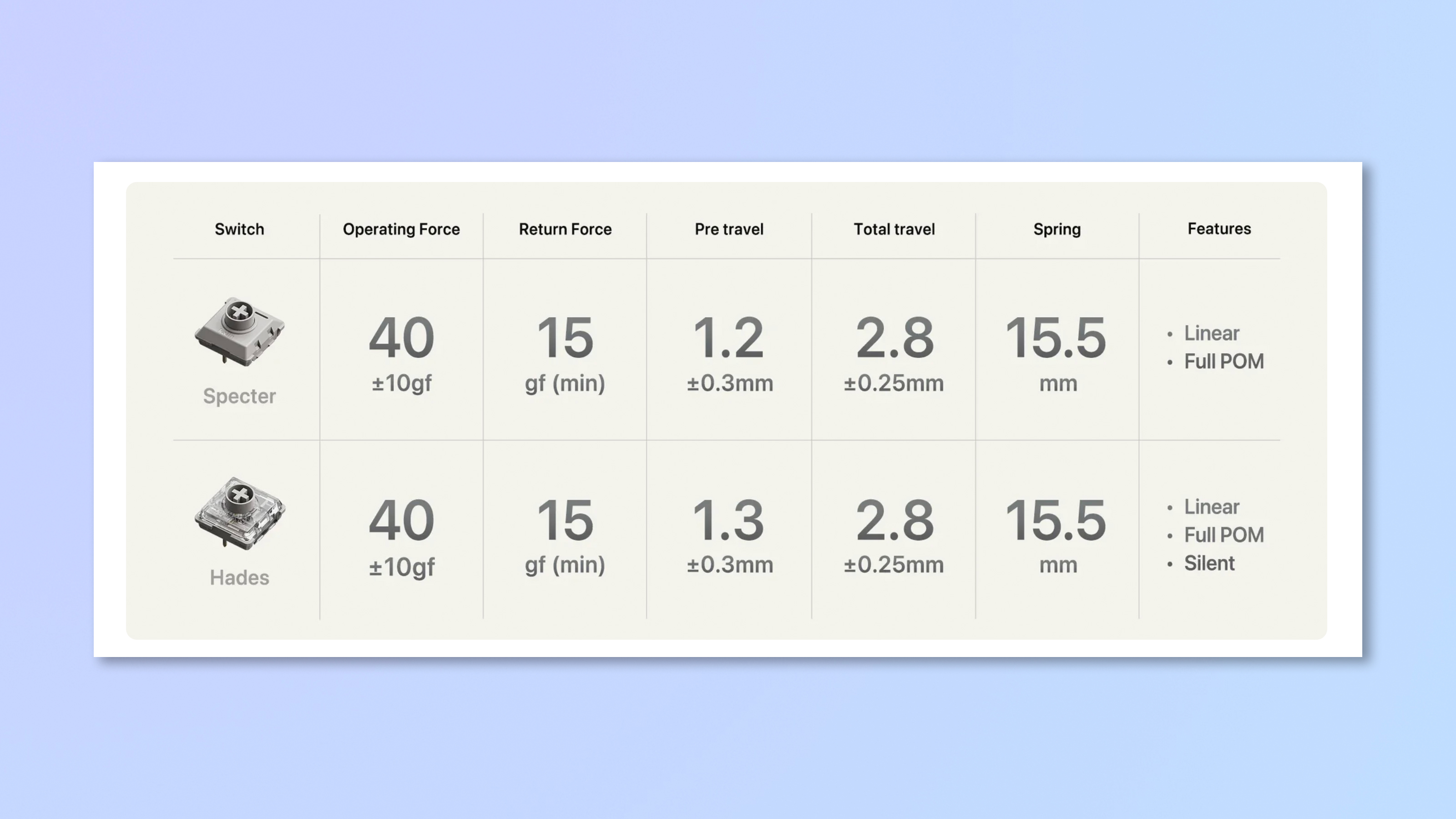Click the Return Force column header
The image size is (1456, 819).
[x=565, y=229]
